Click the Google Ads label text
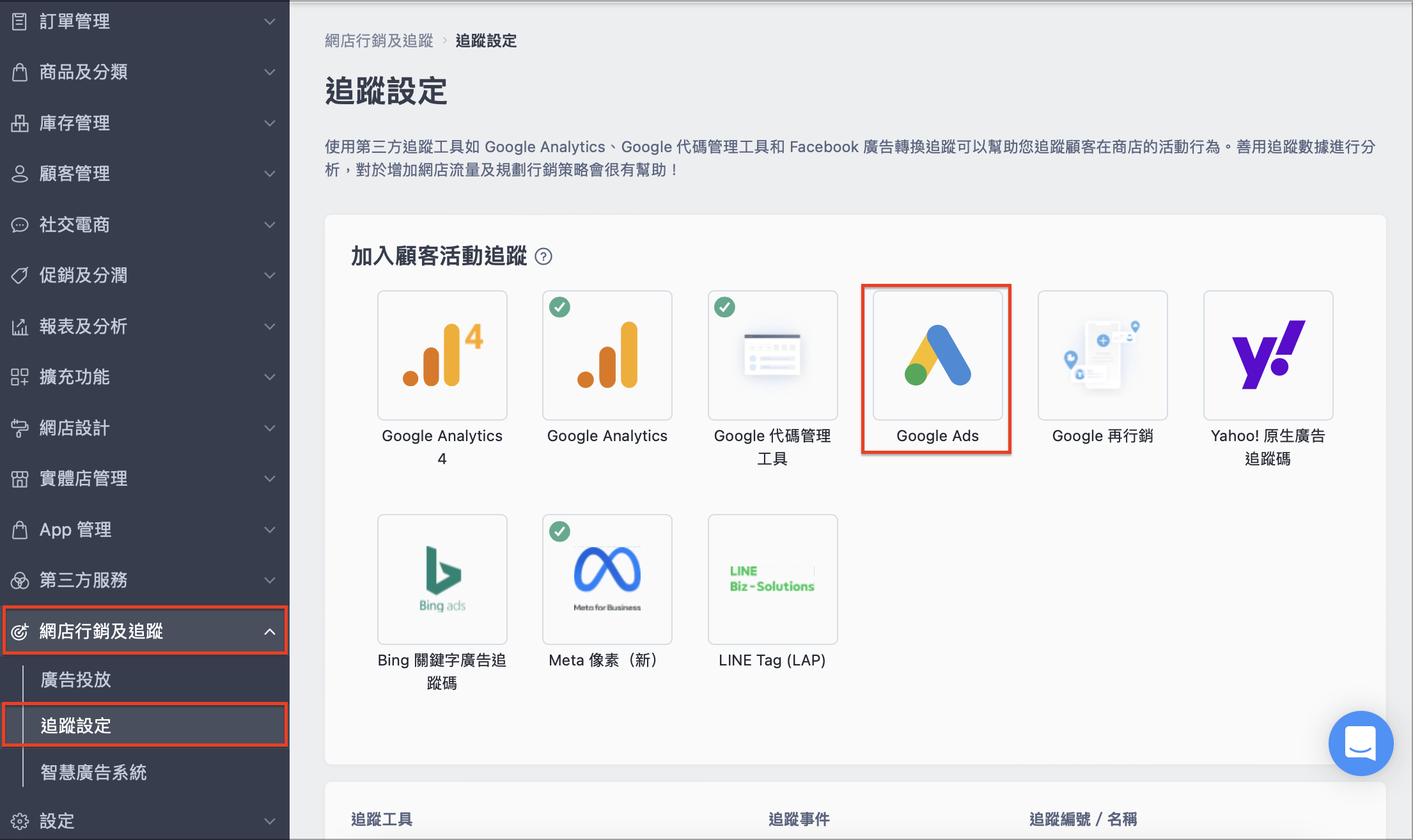Image resolution: width=1413 pixels, height=840 pixels. (937, 436)
